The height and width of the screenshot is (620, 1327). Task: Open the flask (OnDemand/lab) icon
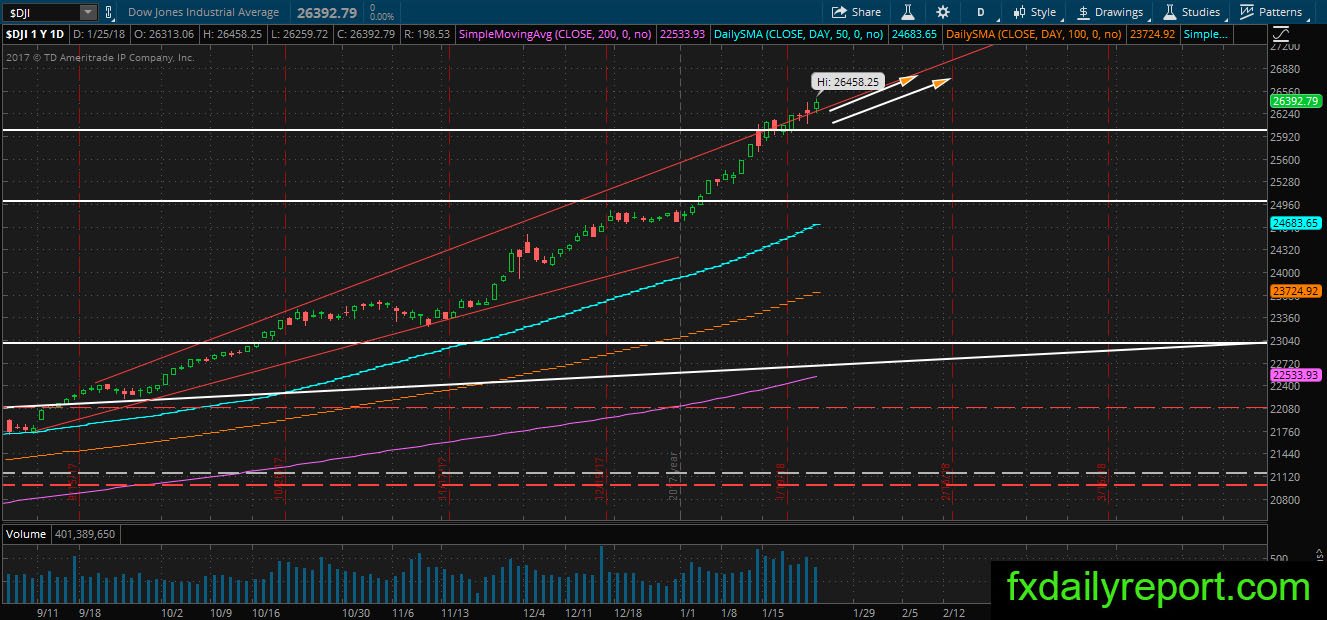coord(908,12)
